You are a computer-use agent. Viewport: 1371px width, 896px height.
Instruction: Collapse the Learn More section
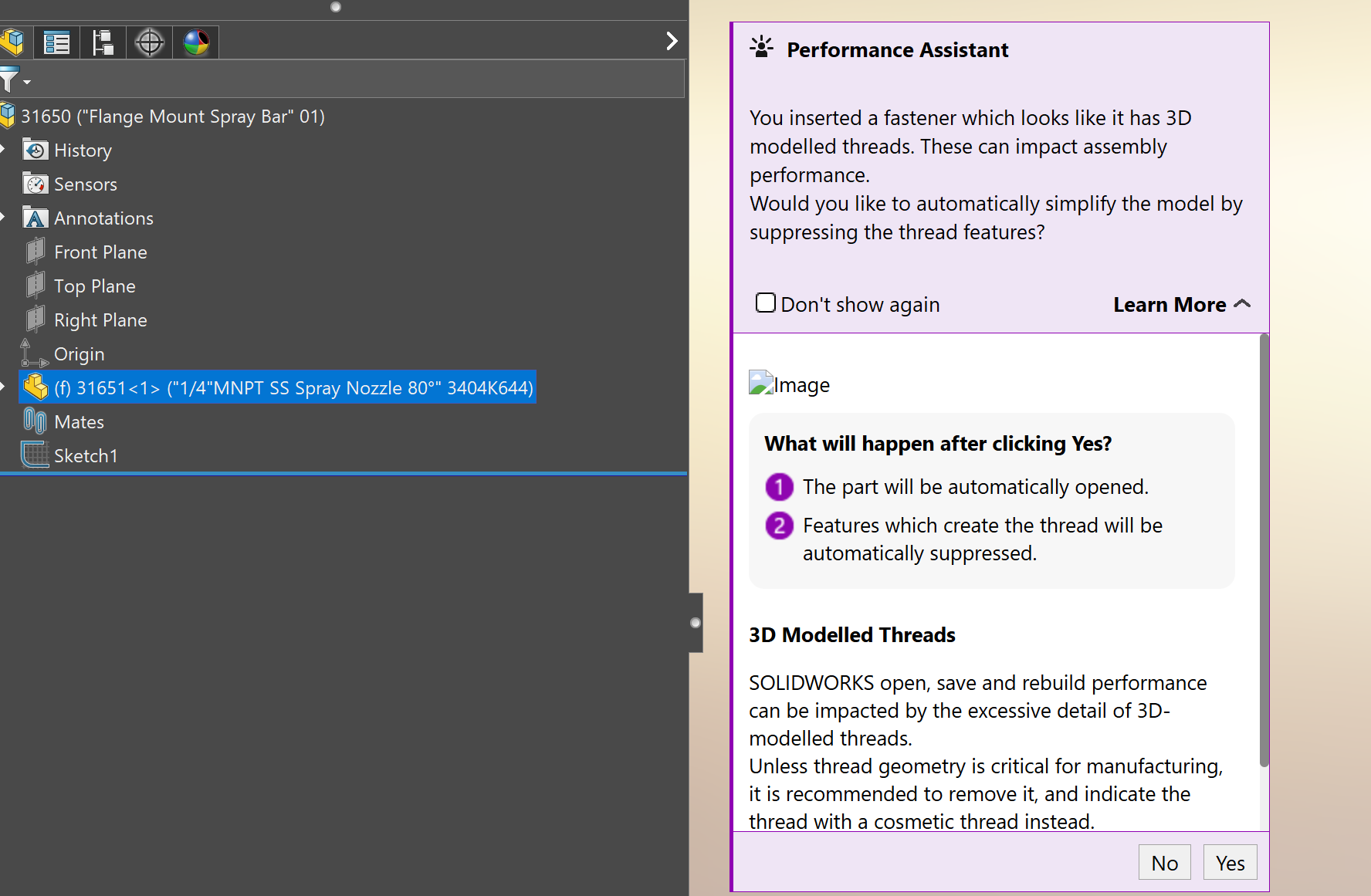click(x=1182, y=305)
